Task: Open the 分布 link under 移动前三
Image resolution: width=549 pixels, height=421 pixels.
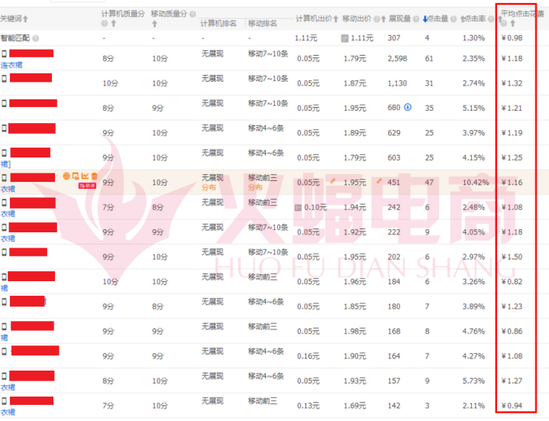Action: pos(256,187)
